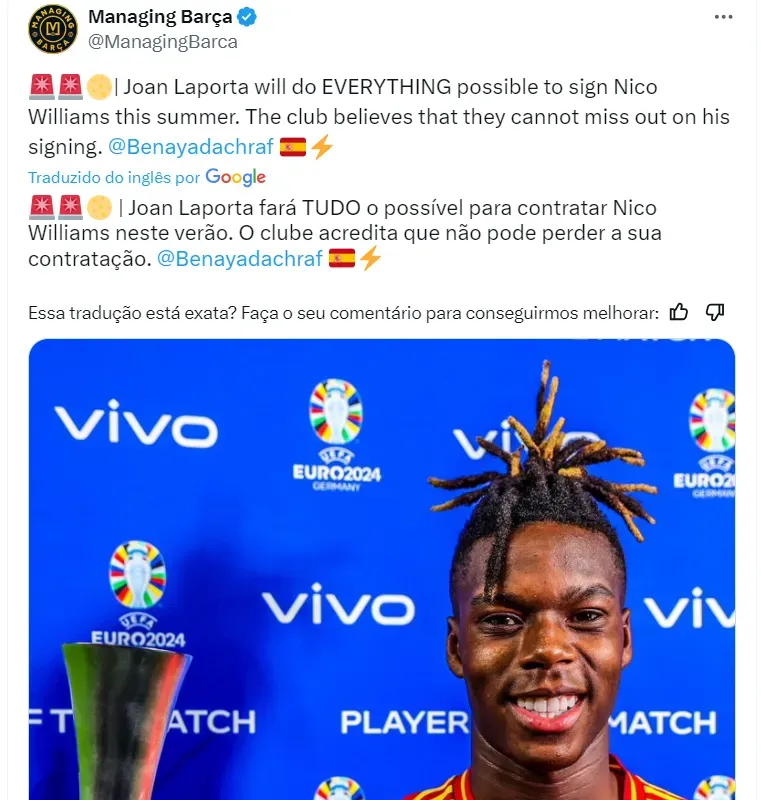Click the Google logo beside translation label
761x800 pixels.
[x=235, y=177]
